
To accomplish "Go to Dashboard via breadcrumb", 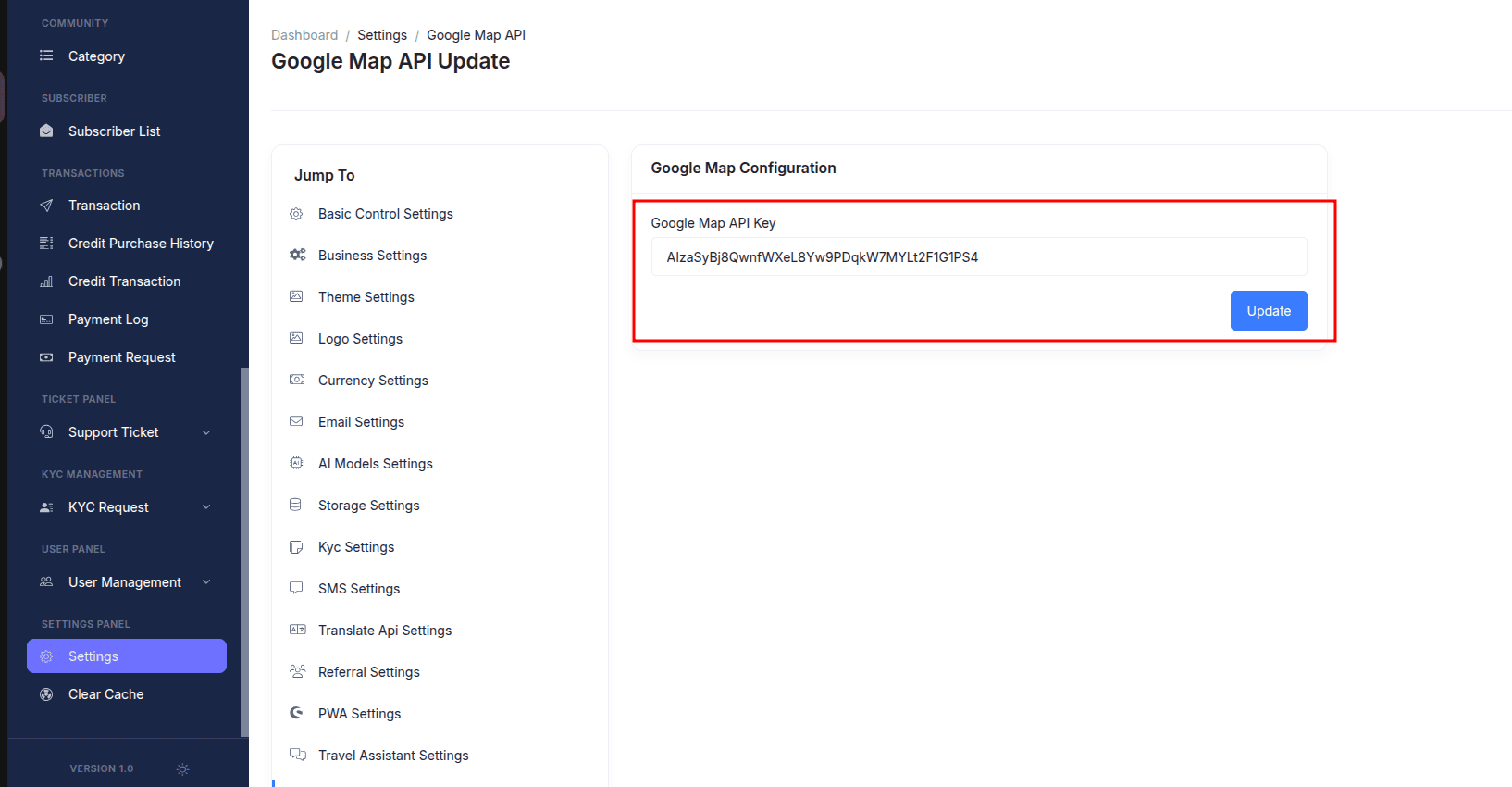I will click(x=304, y=35).
